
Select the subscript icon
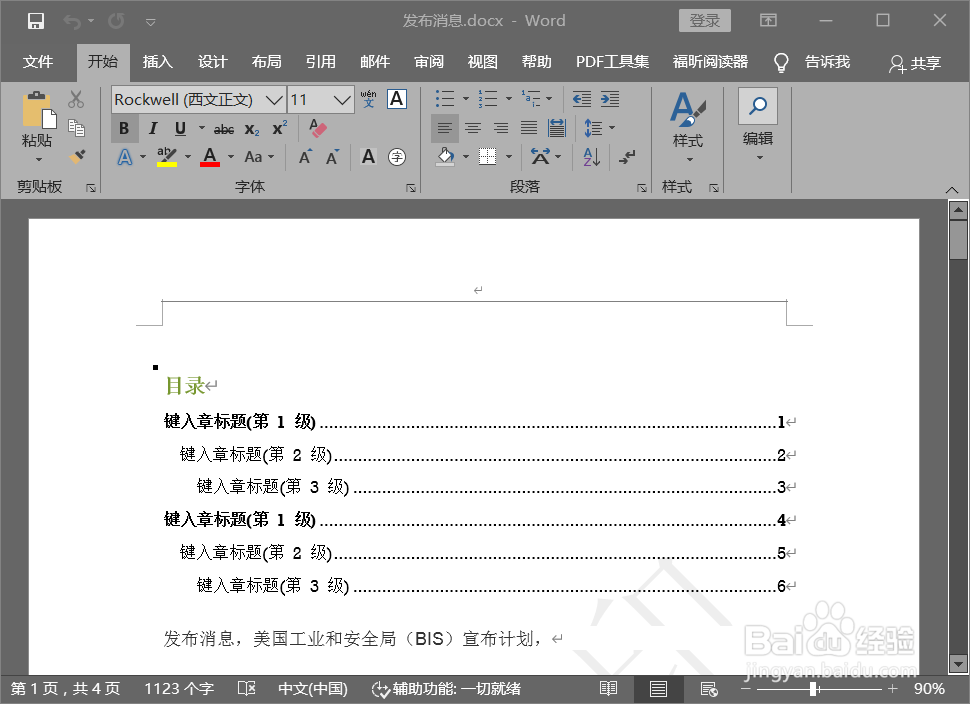(x=251, y=128)
